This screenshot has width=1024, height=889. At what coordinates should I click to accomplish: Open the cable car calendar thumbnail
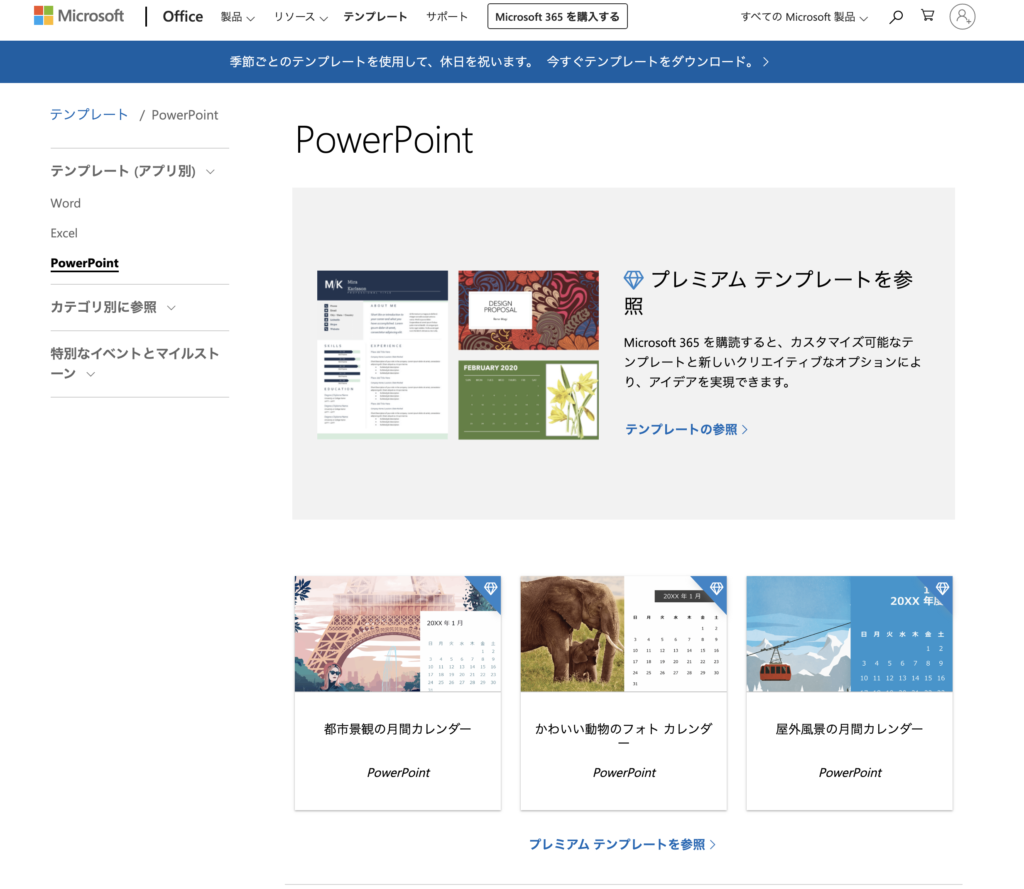coord(850,634)
